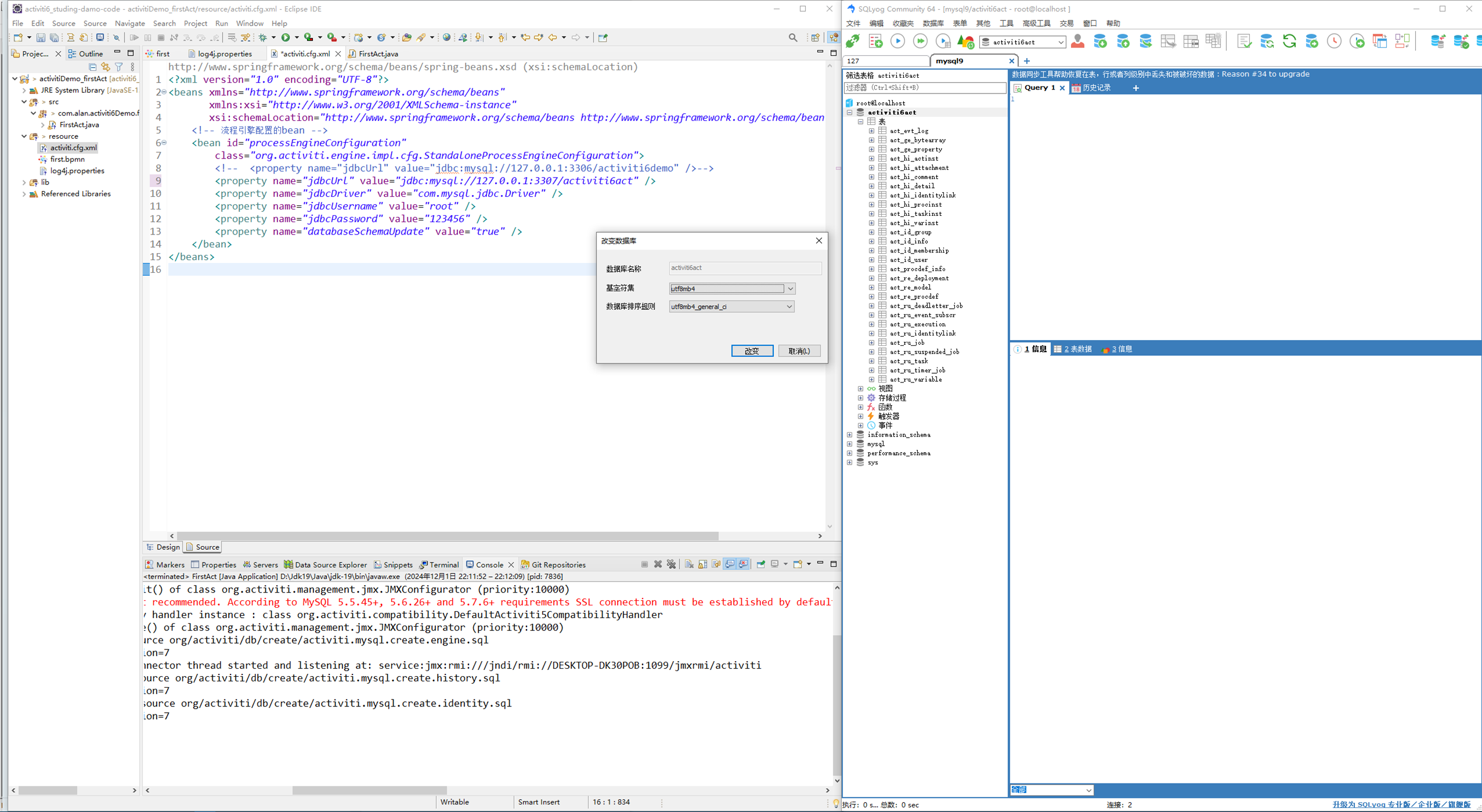Toggle Skip All Breakpoints in Eclipse toolbar

pyautogui.click(x=116, y=38)
